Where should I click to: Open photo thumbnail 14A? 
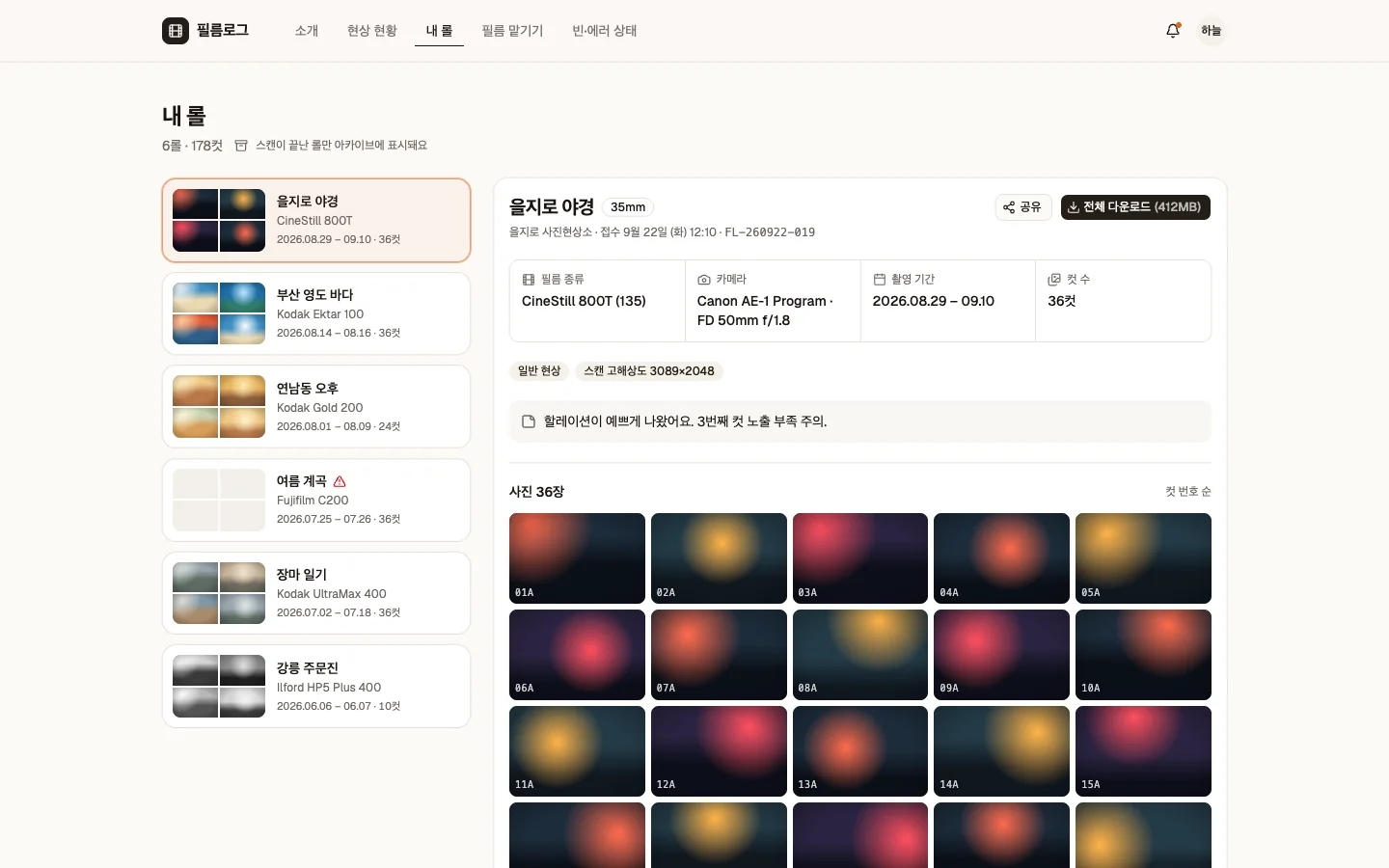(x=1001, y=751)
